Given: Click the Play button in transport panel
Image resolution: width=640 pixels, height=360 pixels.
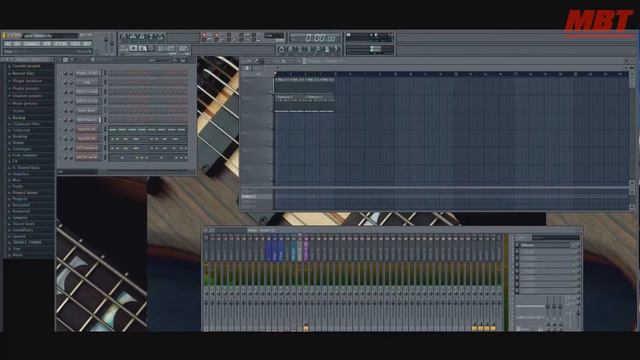Looking at the screenshot, I should point(133,48).
